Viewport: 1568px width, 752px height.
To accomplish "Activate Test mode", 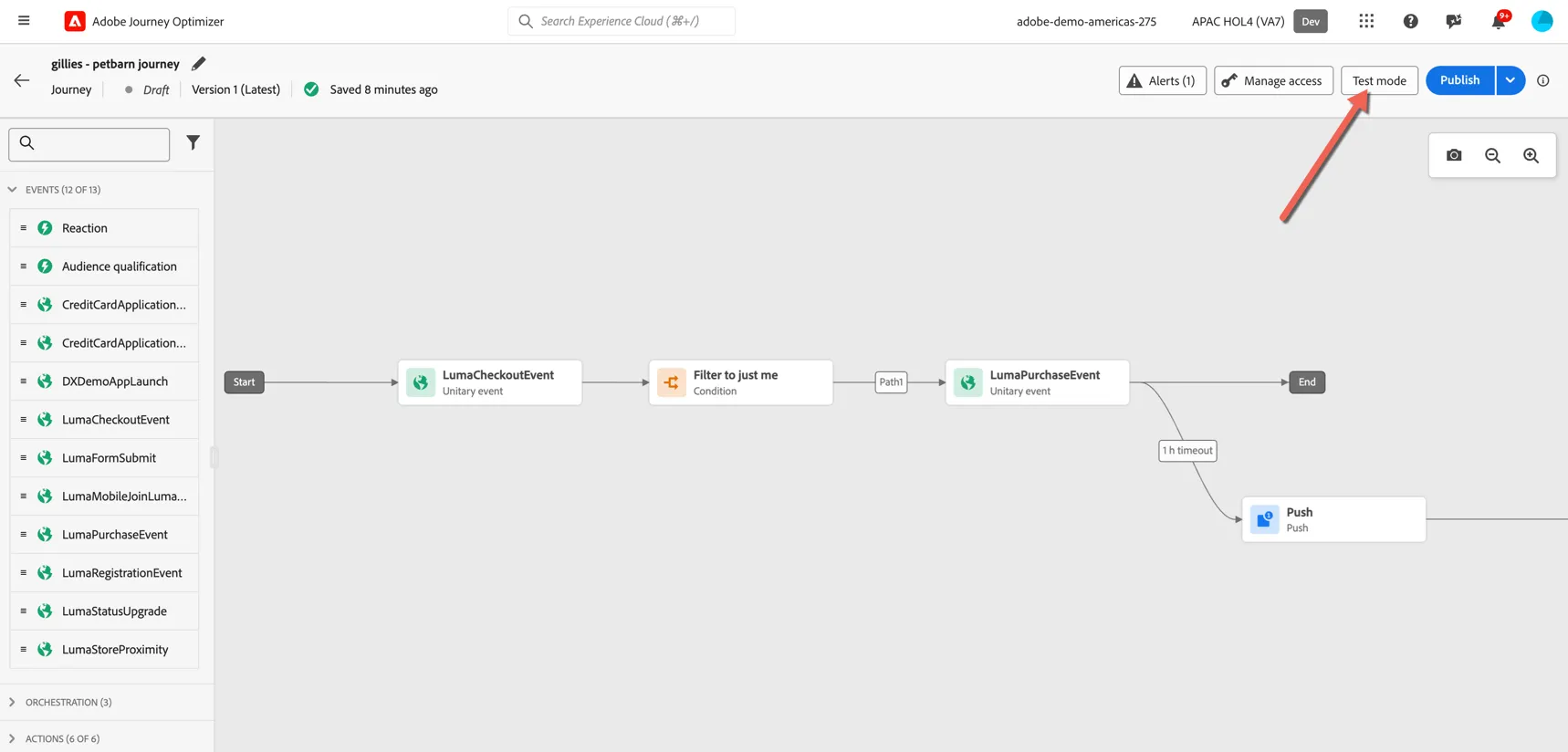I will [x=1379, y=80].
